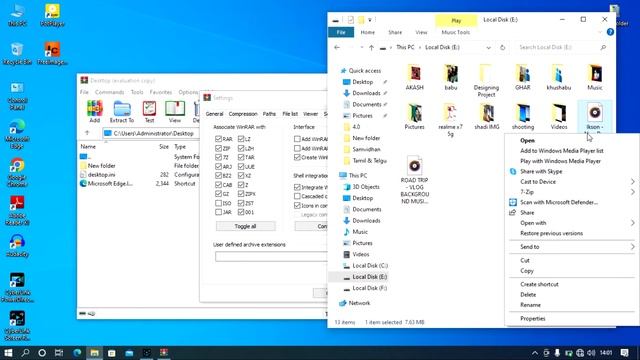Viewport: 640px width, 360px height.
Task: Refresh the Local Disk (E:) view
Action: [502, 47]
